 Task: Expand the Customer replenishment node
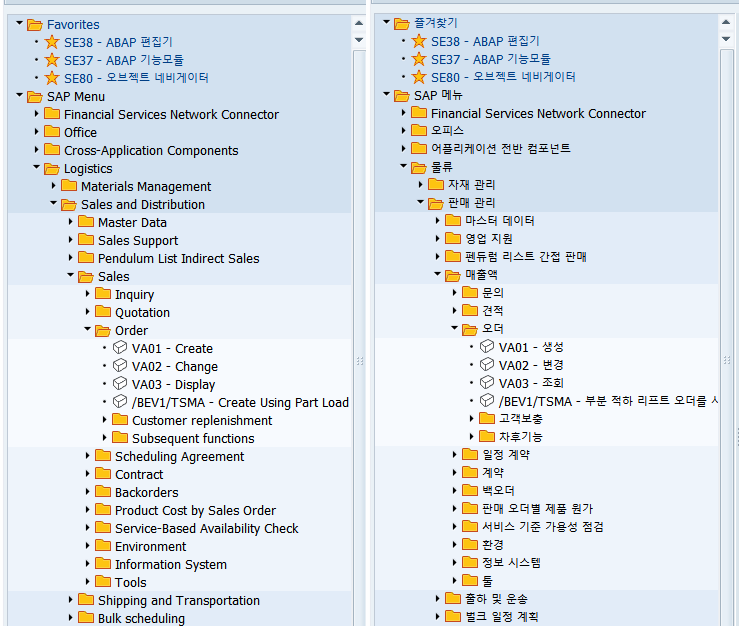click(104, 420)
